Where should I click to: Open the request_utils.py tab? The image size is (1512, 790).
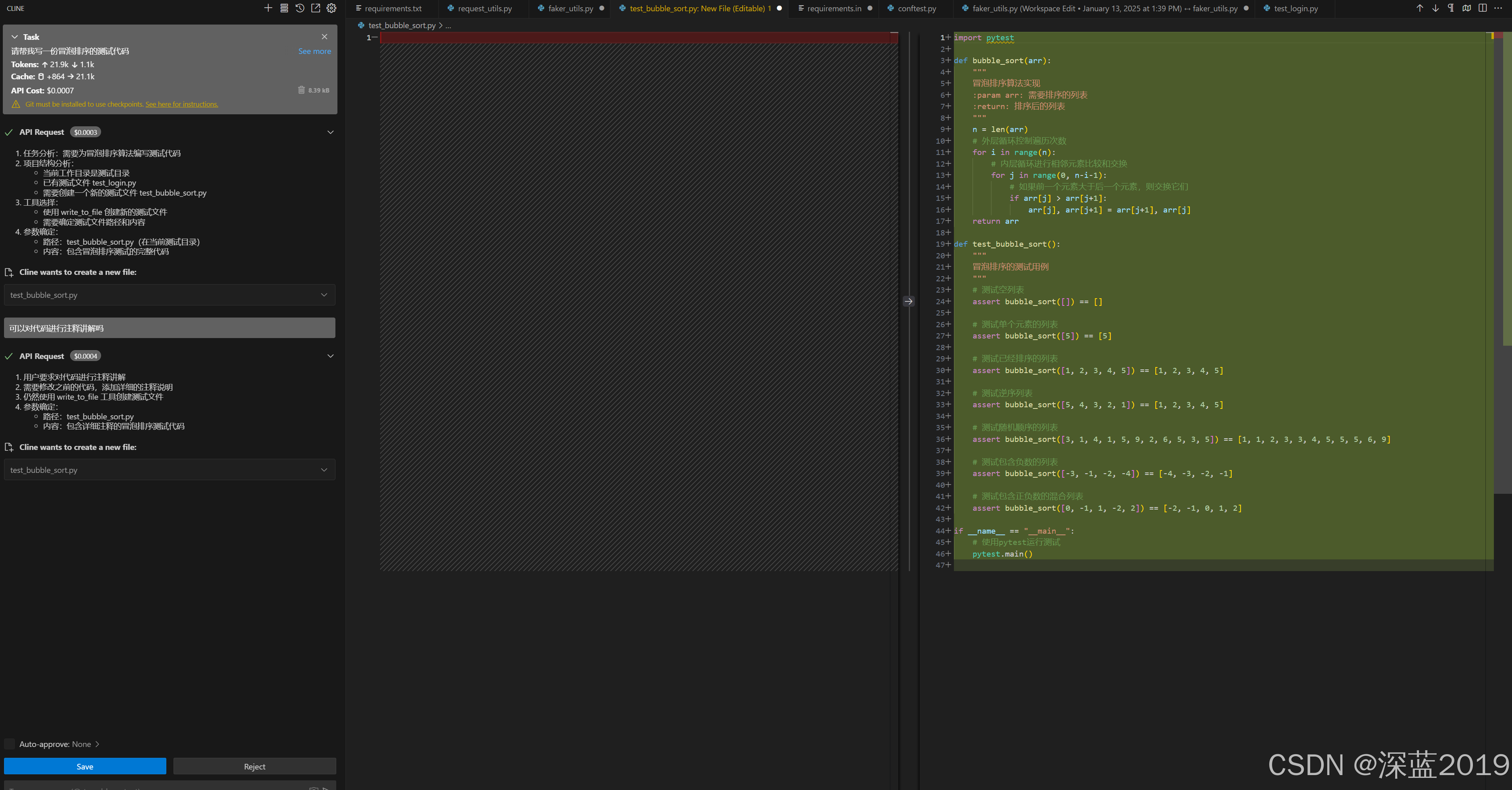click(x=484, y=8)
